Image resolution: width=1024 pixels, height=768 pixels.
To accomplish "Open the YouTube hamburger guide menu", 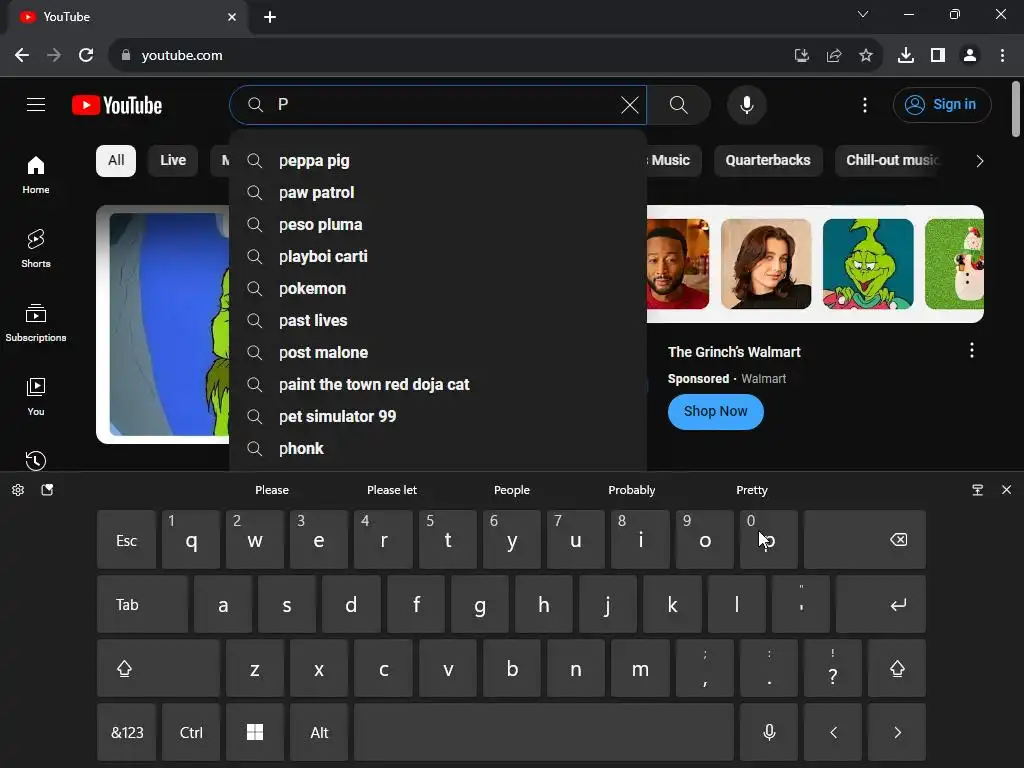I will click(36, 104).
